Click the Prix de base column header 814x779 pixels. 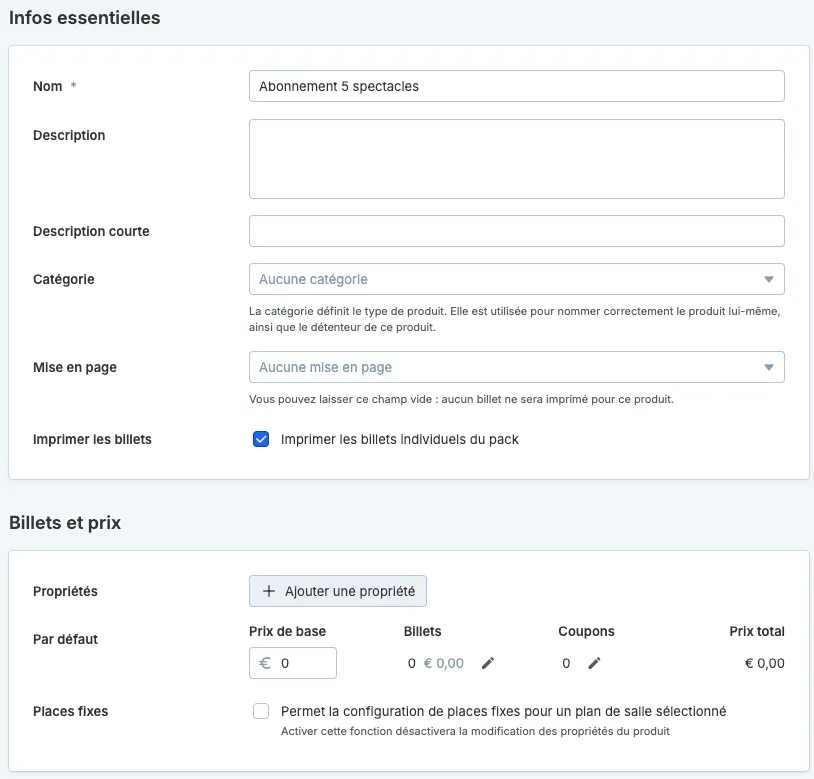click(x=288, y=632)
